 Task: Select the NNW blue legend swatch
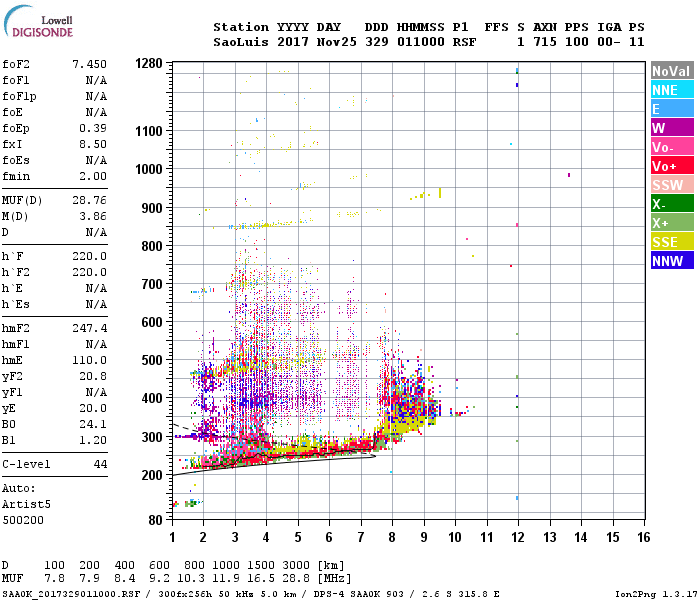[672, 261]
